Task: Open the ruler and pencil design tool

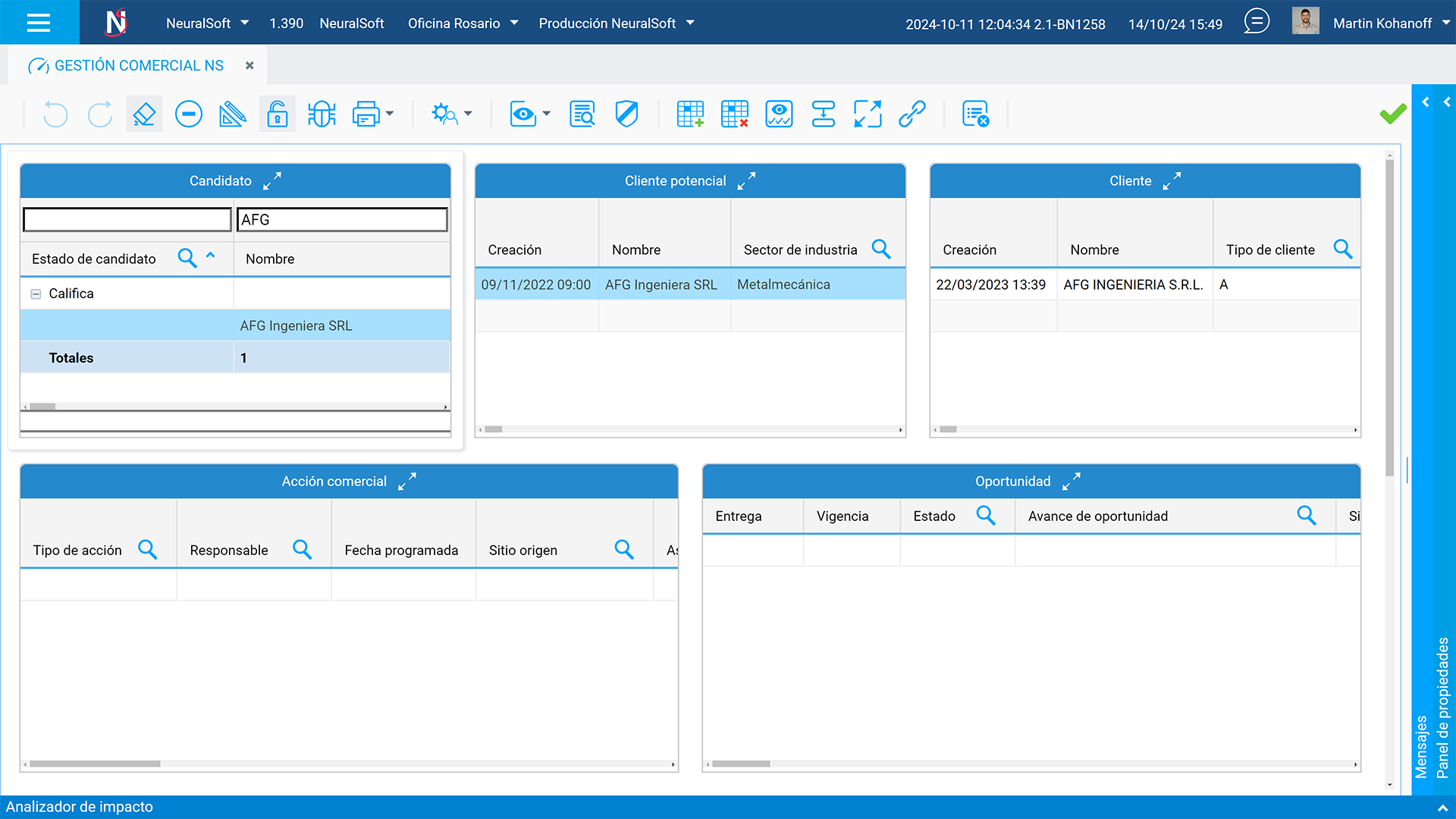Action: tap(233, 115)
